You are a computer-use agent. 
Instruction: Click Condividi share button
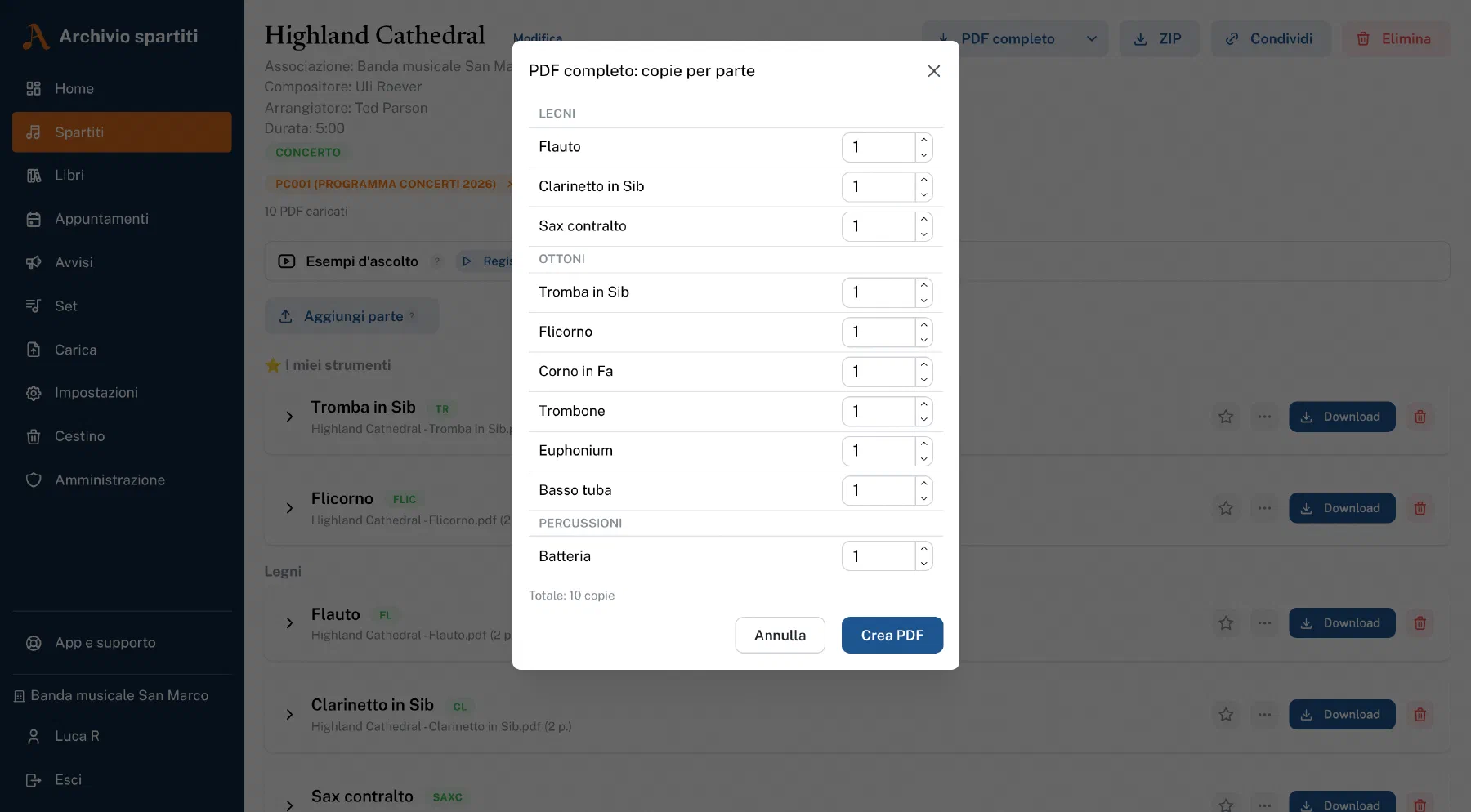point(1271,38)
